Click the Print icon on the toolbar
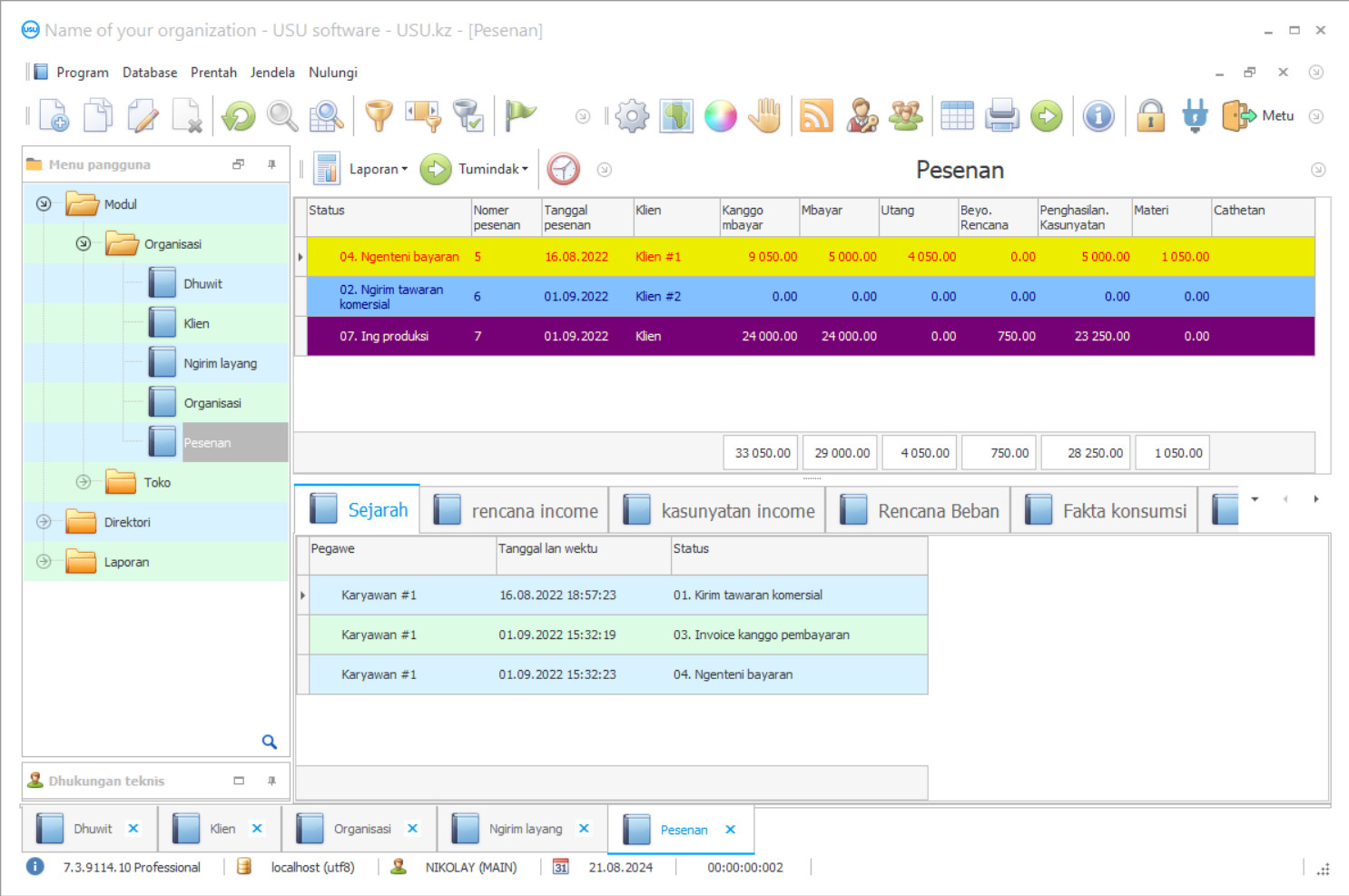 tap(1001, 115)
